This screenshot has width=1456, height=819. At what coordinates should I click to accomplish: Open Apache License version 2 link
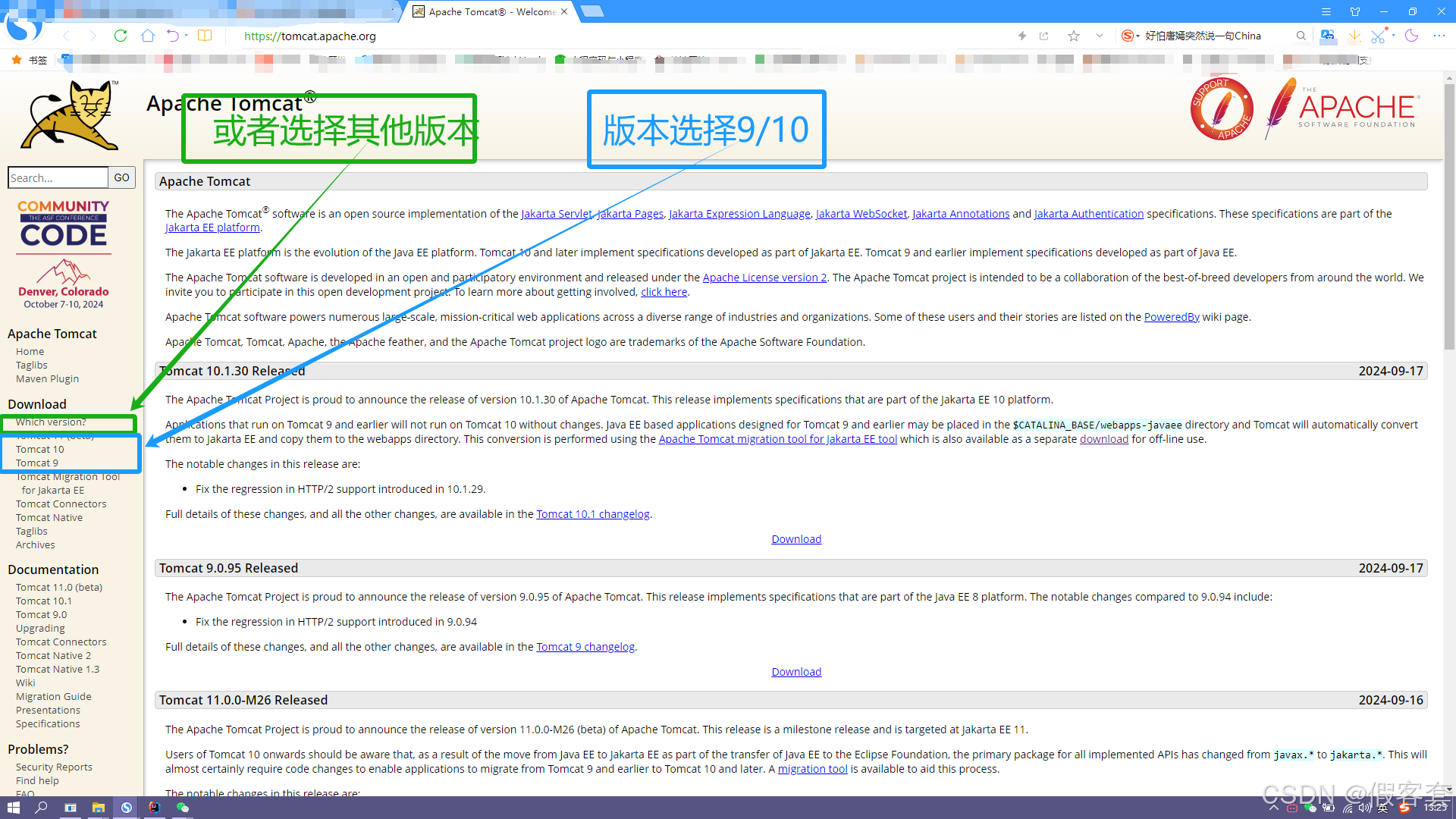coord(764,278)
